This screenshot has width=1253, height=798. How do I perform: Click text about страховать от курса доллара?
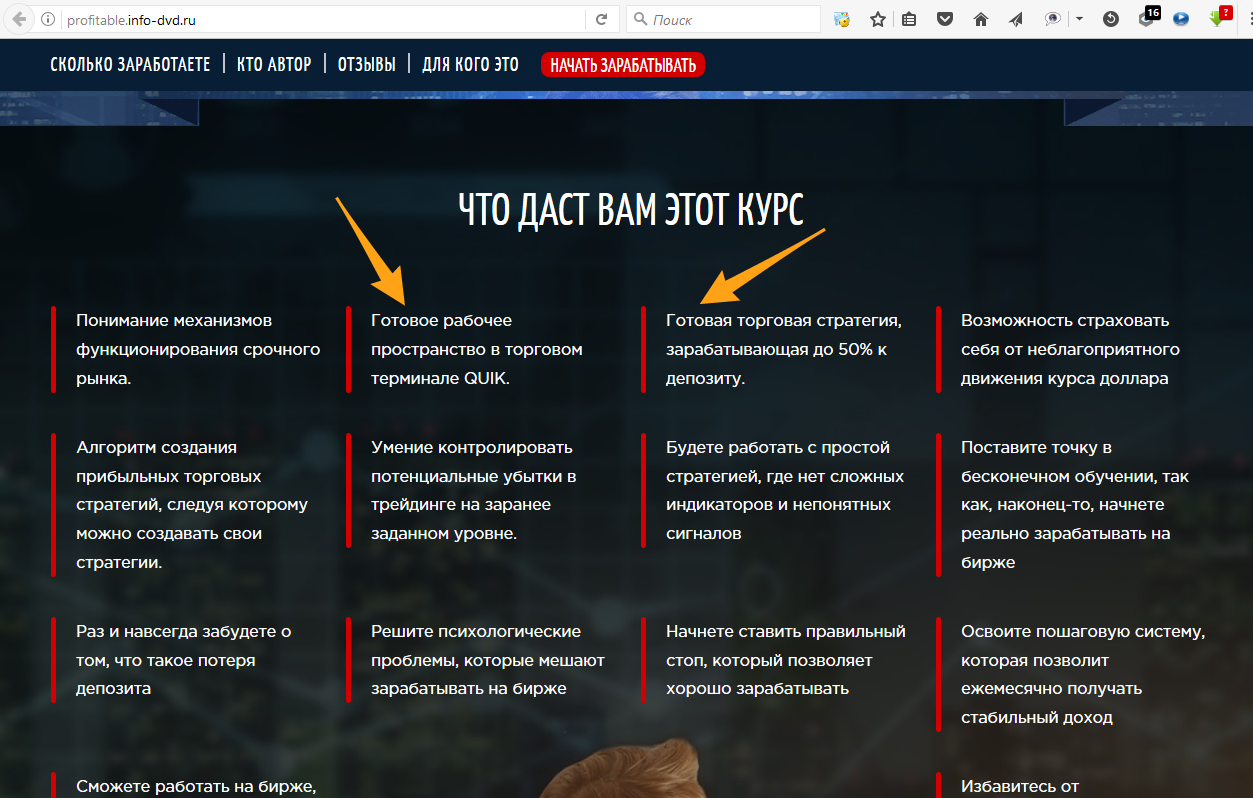pos(1070,349)
